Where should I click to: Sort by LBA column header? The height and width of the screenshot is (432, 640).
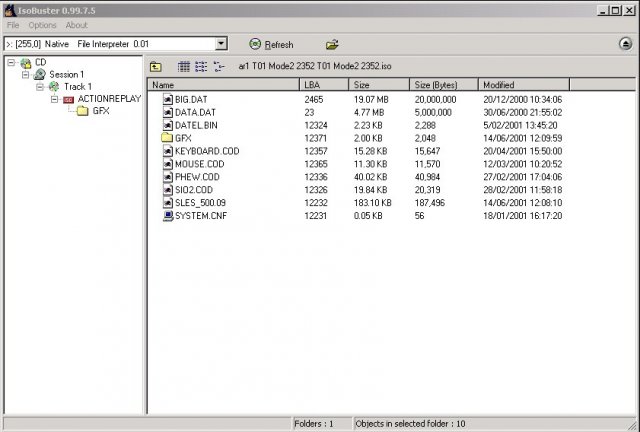click(x=324, y=85)
